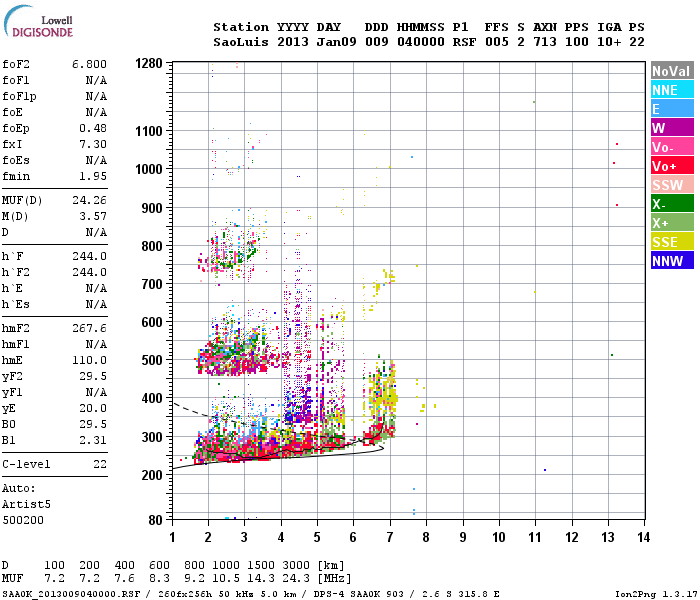
Task: Click the Artist5 auto-scaling label
Action: [x=26, y=504]
